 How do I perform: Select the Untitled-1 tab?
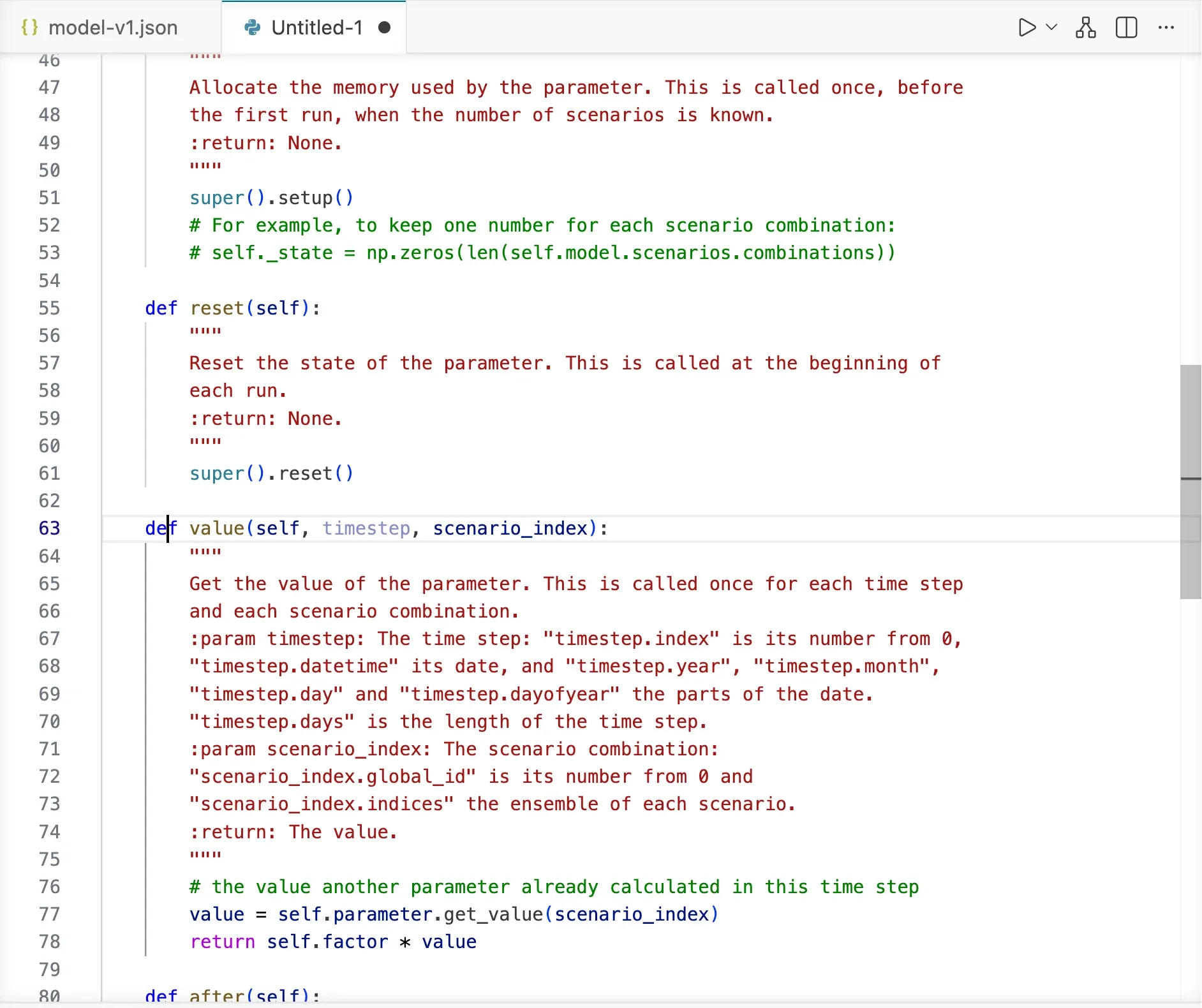pyautogui.click(x=314, y=27)
